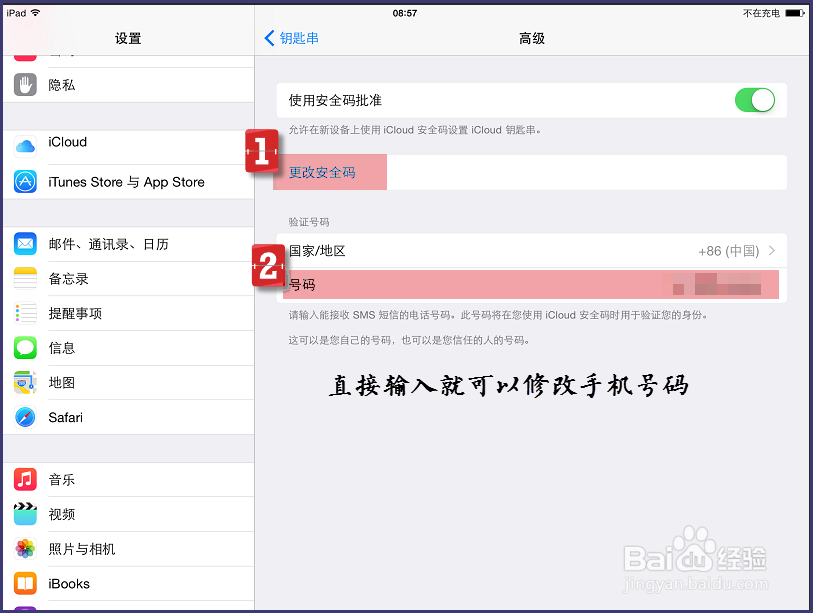Tap the Wi-Fi status icon

[x=35, y=13]
